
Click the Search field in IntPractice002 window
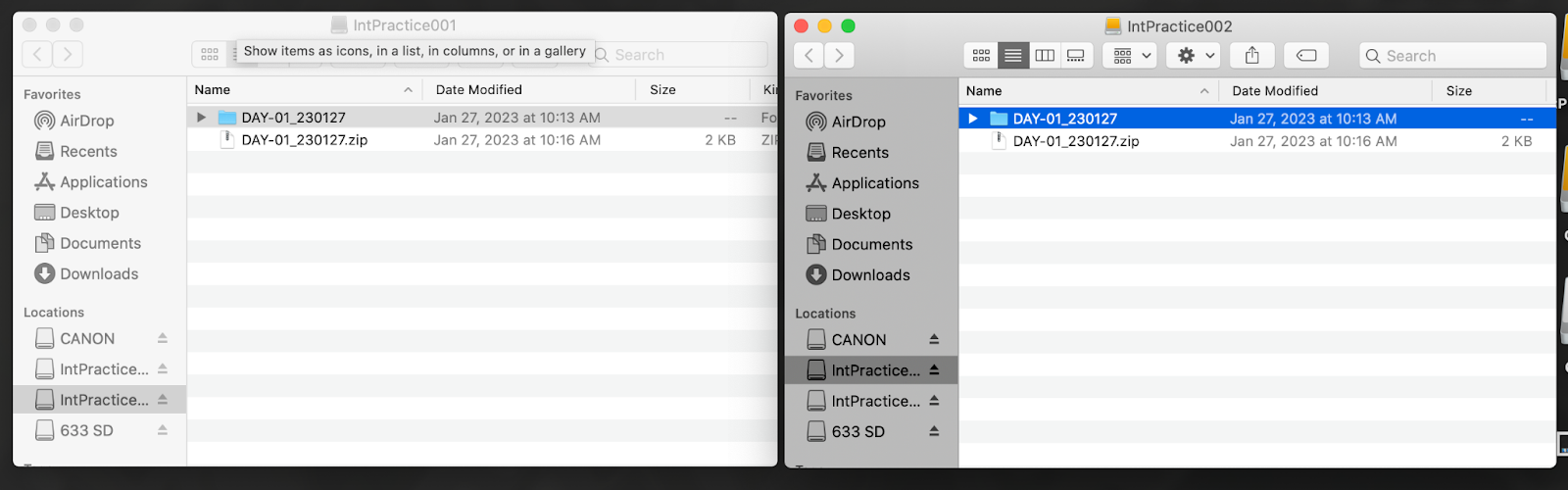tap(1452, 56)
